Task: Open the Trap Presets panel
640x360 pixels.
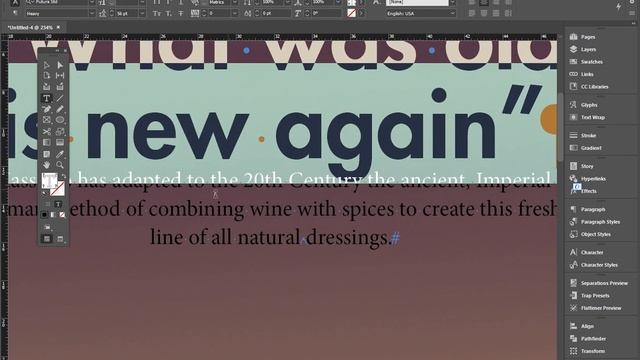Action: click(x=590, y=296)
